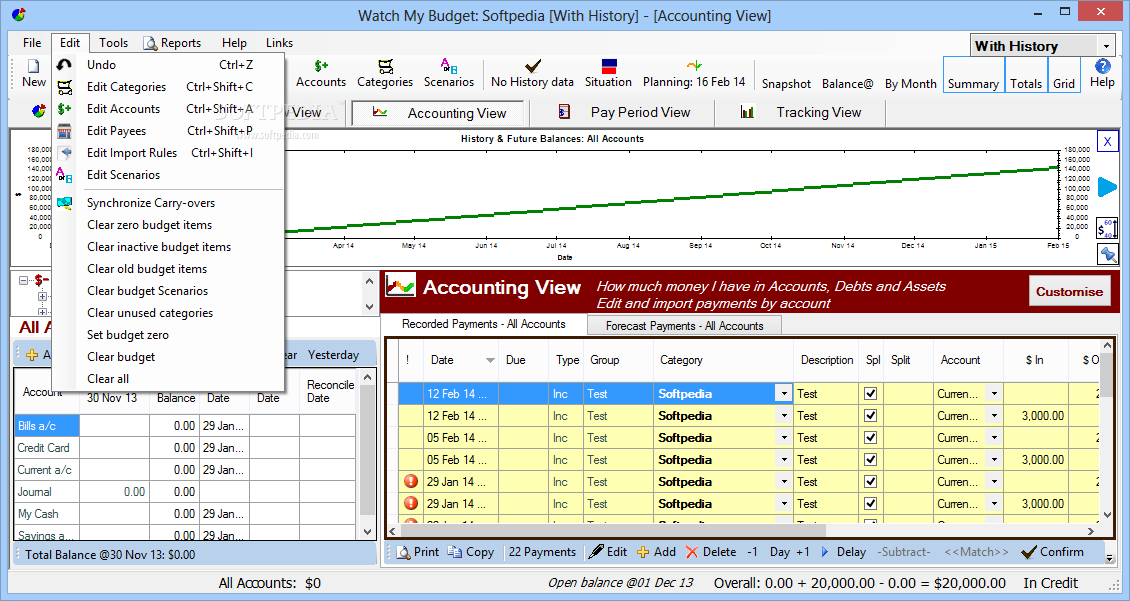Toggle Spl checkbox in 29 Jan 14 row without amount

[x=871, y=481]
